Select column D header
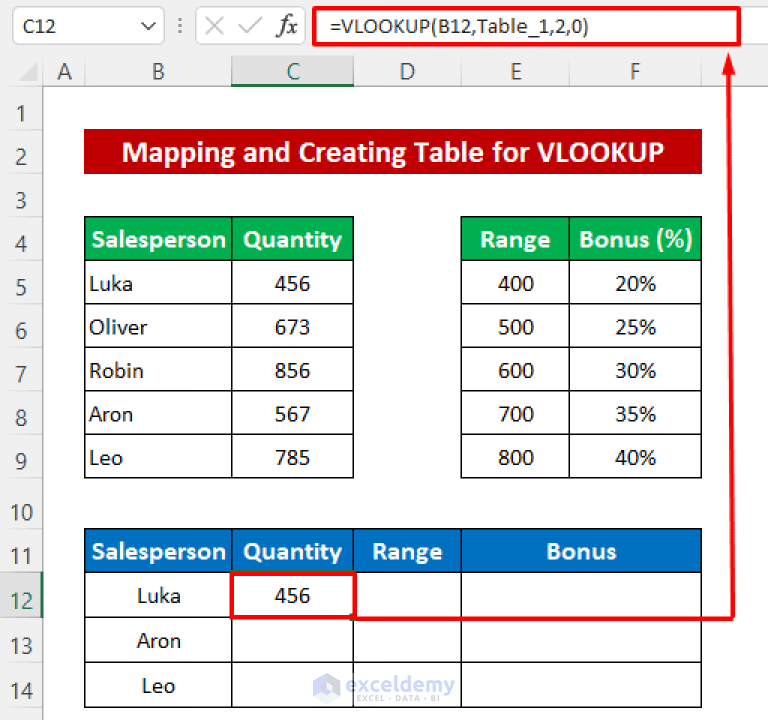This screenshot has width=768, height=720. [408, 72]
